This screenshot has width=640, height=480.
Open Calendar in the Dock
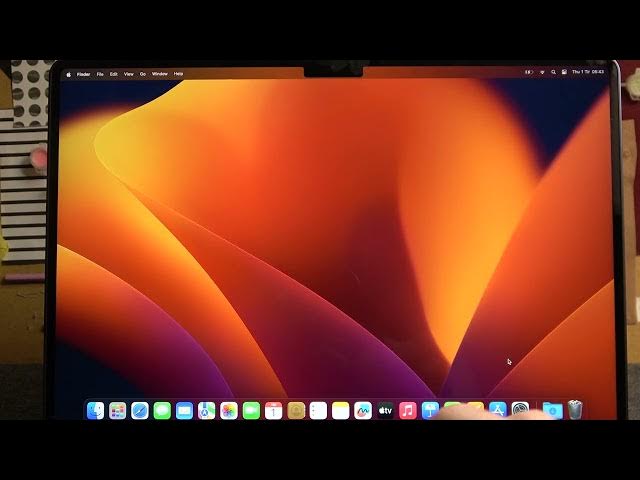point(273,411)
